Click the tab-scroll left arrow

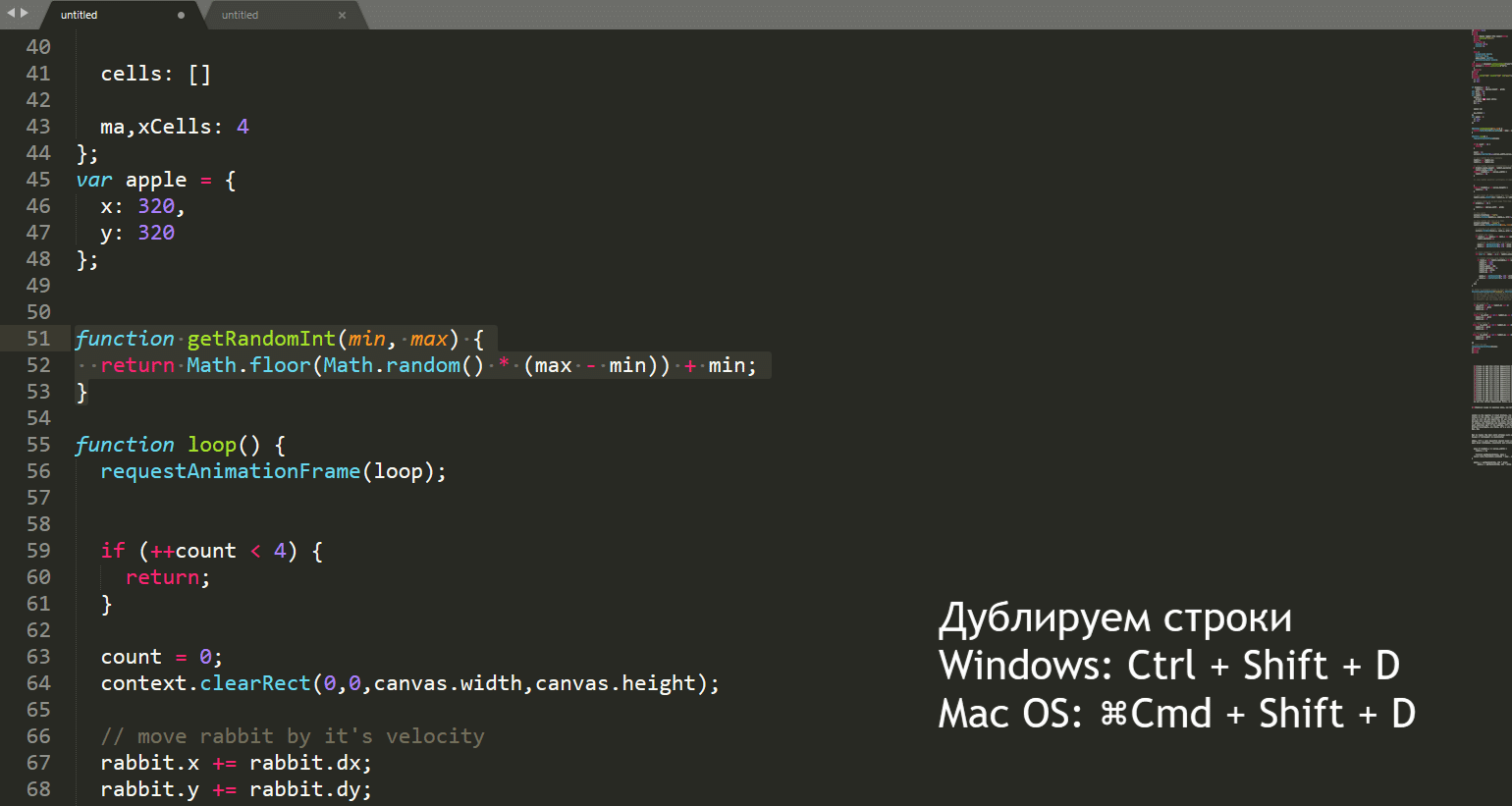11,14
